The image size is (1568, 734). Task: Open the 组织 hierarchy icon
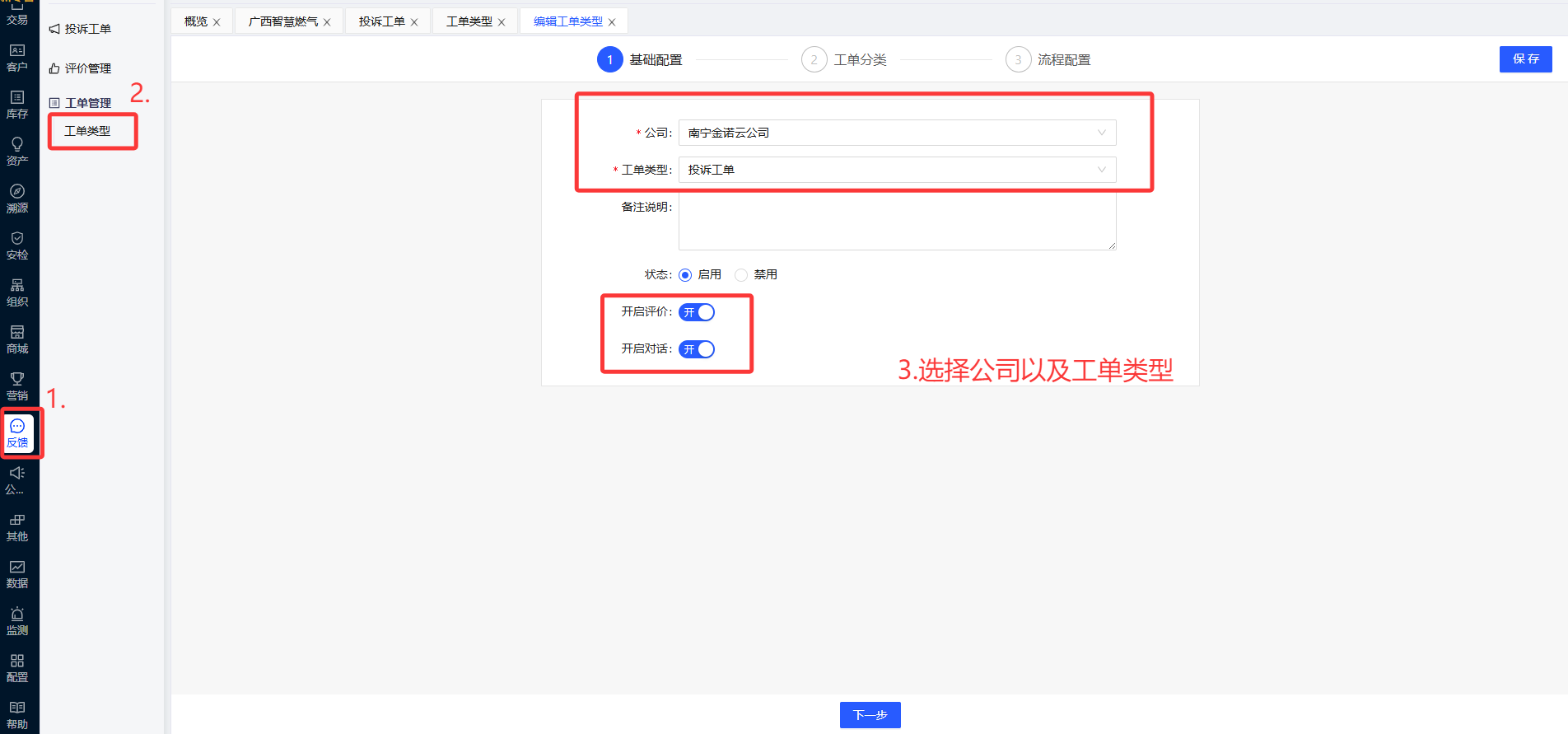tap(17, 292)
